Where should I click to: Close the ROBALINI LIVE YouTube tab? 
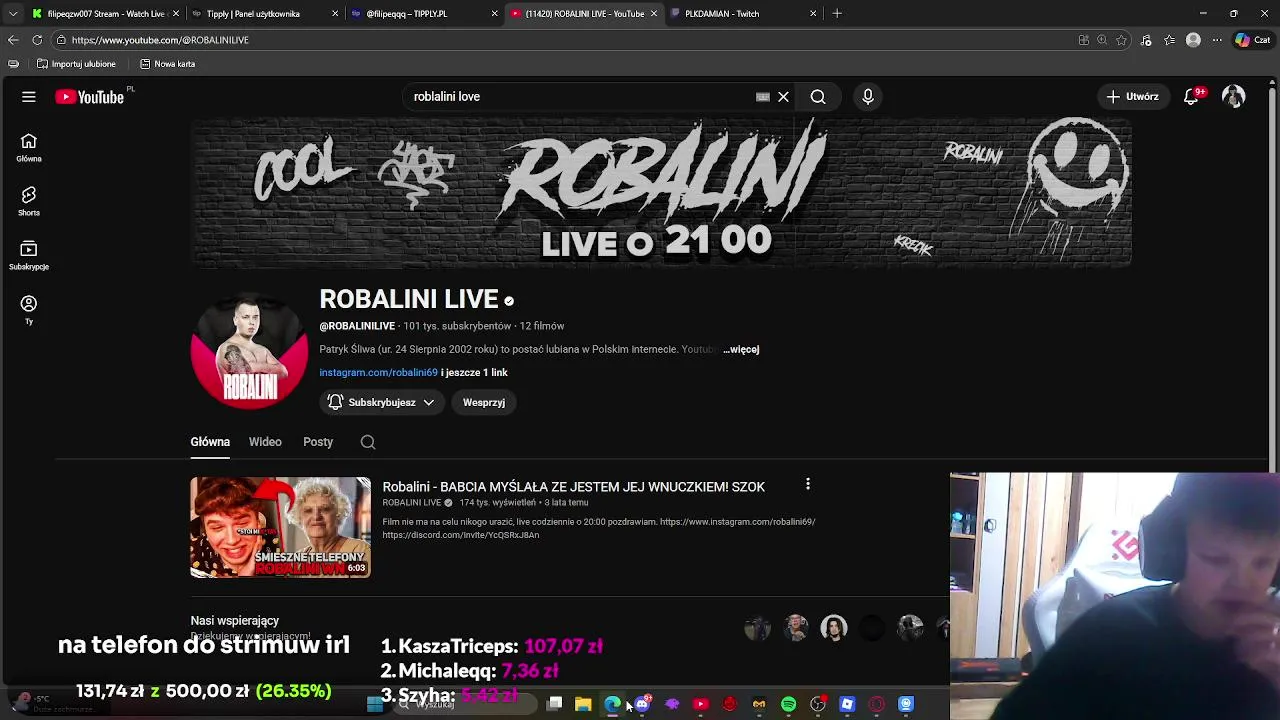(654, 14)
